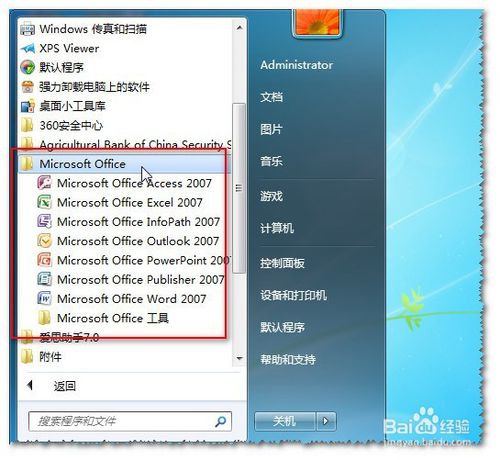Screen dimensions: 500x460
Task: Click the Windows 传真和扫描 icon
Action: pos(27,29)
